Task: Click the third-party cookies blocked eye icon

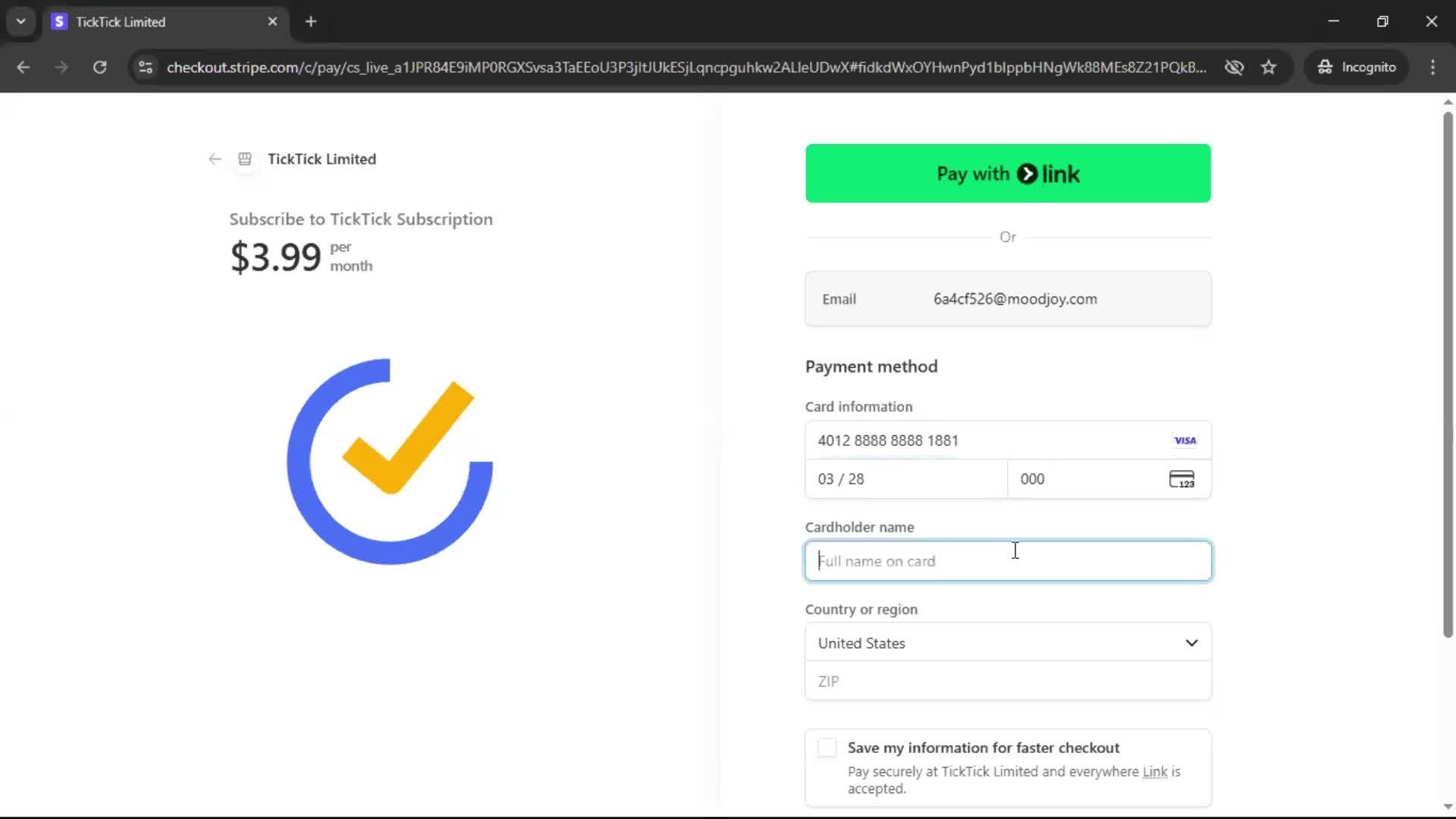Action: [x=1234, y=67]
